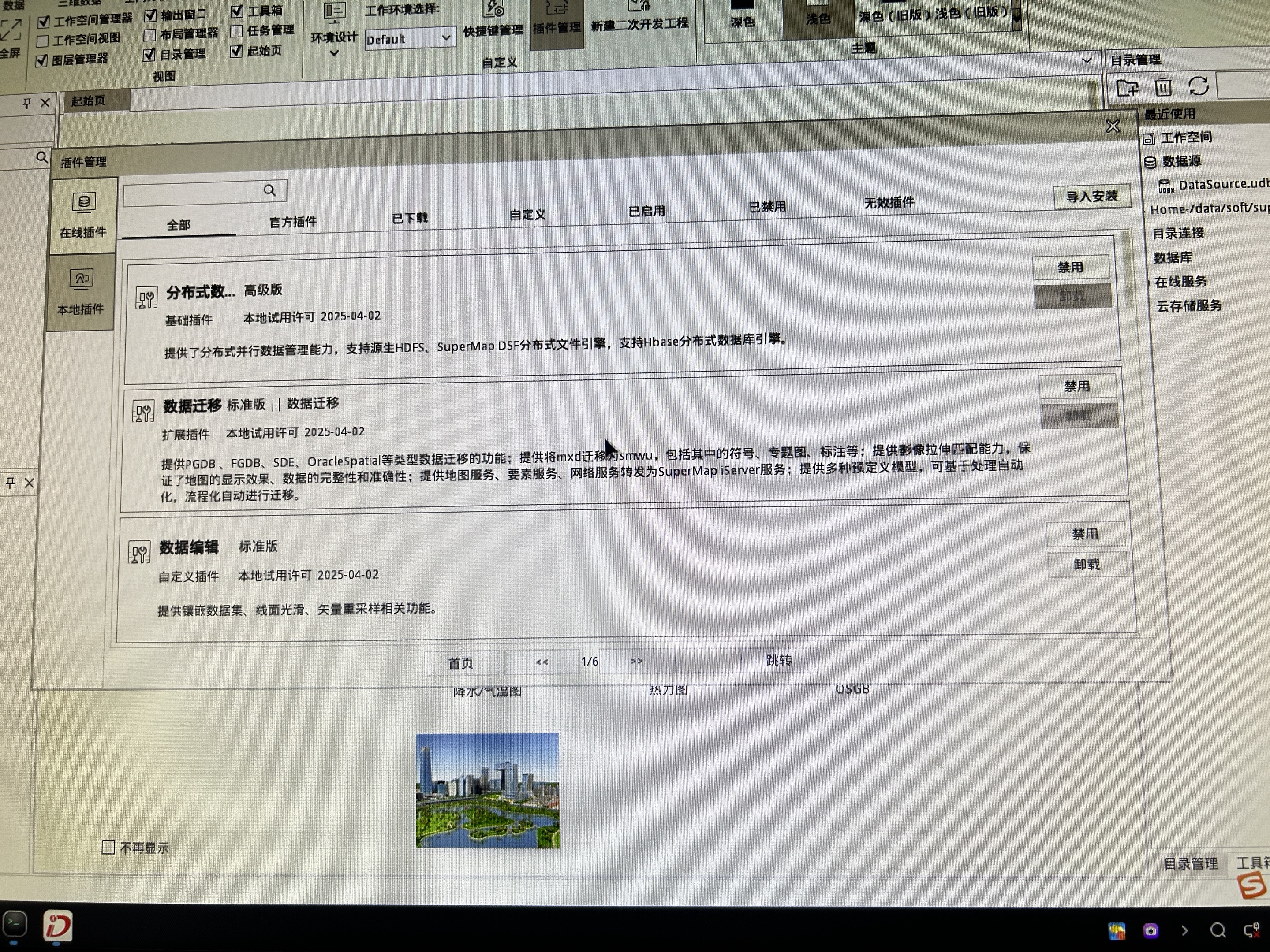Click the taskbar search magnifier icon
The width and height of the screenshot is (1270, 952).
1218,931
